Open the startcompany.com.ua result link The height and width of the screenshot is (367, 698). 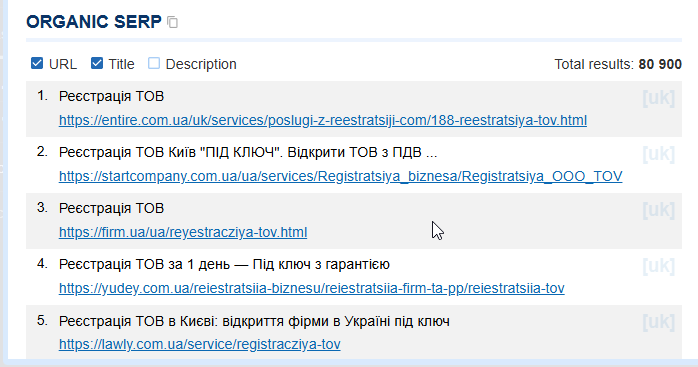click(341, 176)
